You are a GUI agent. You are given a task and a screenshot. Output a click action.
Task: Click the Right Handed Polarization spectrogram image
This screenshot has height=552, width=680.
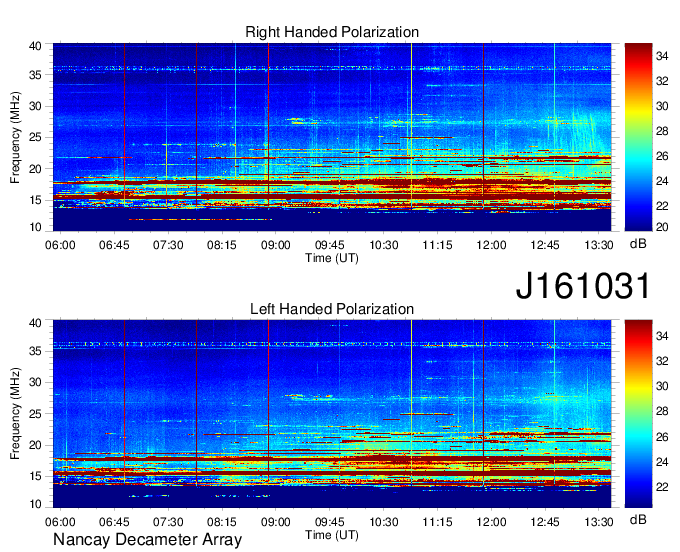click(332, 137)
